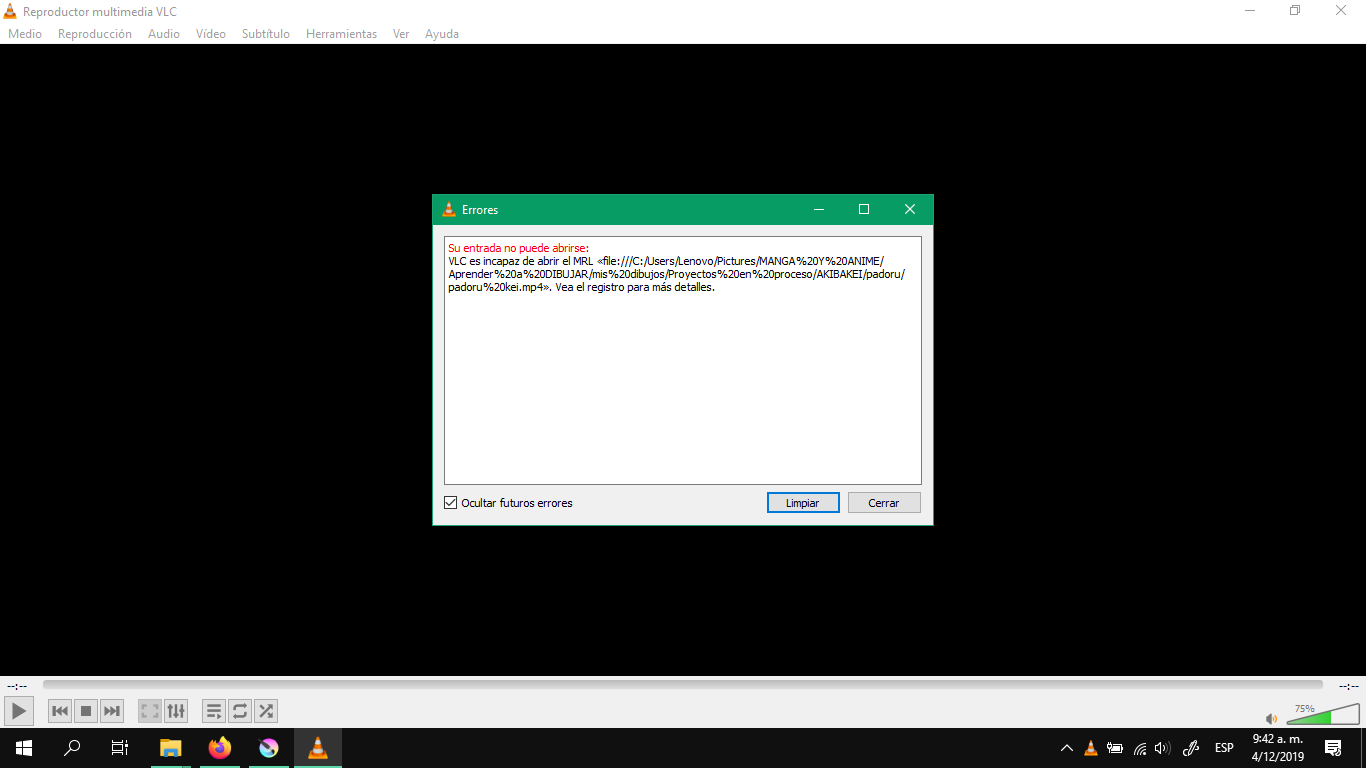
Task: Click the Limpiar button
Action: point(803,503)
